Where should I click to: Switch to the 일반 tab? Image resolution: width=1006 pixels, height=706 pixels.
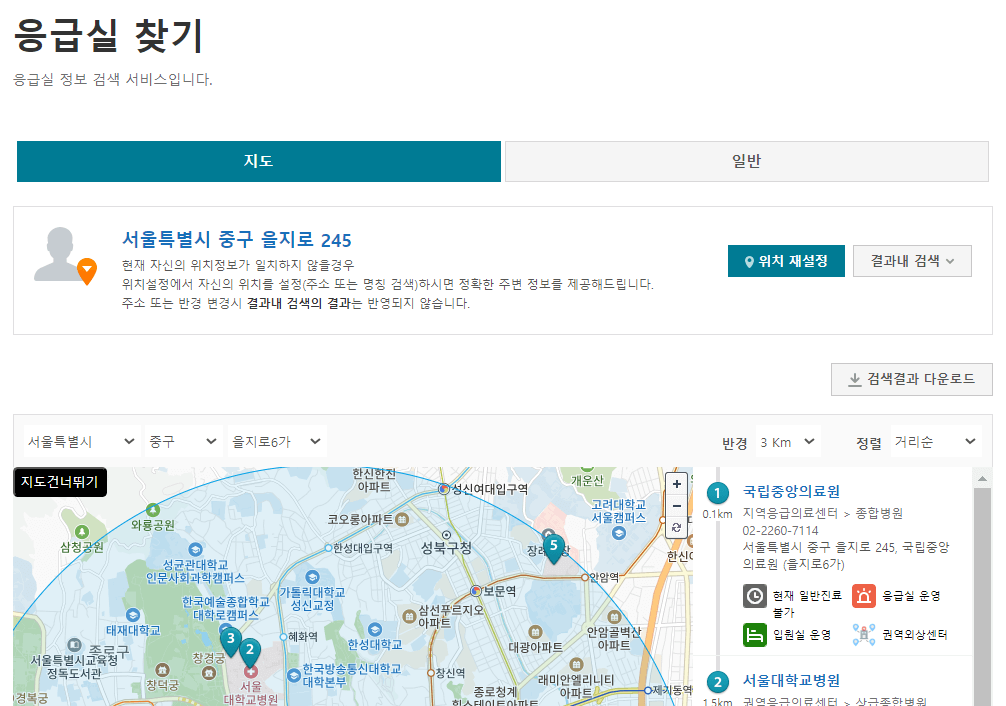pyautogui.click(x=747, y=161)
